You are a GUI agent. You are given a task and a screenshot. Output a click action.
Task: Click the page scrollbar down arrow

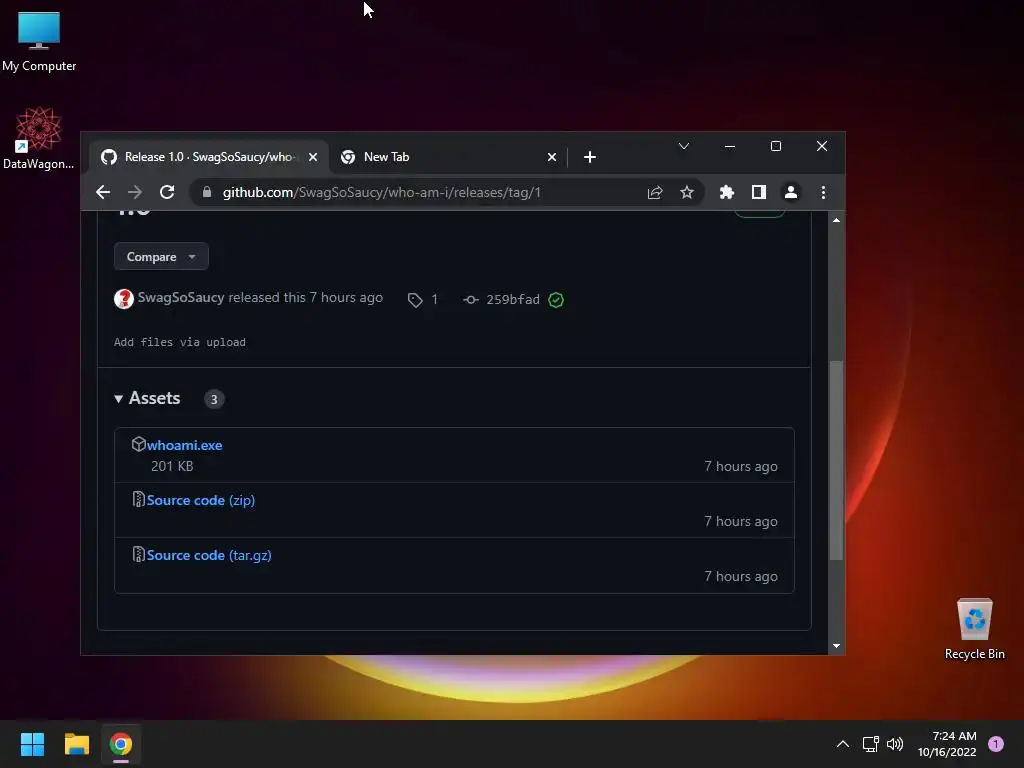[836, 646]
